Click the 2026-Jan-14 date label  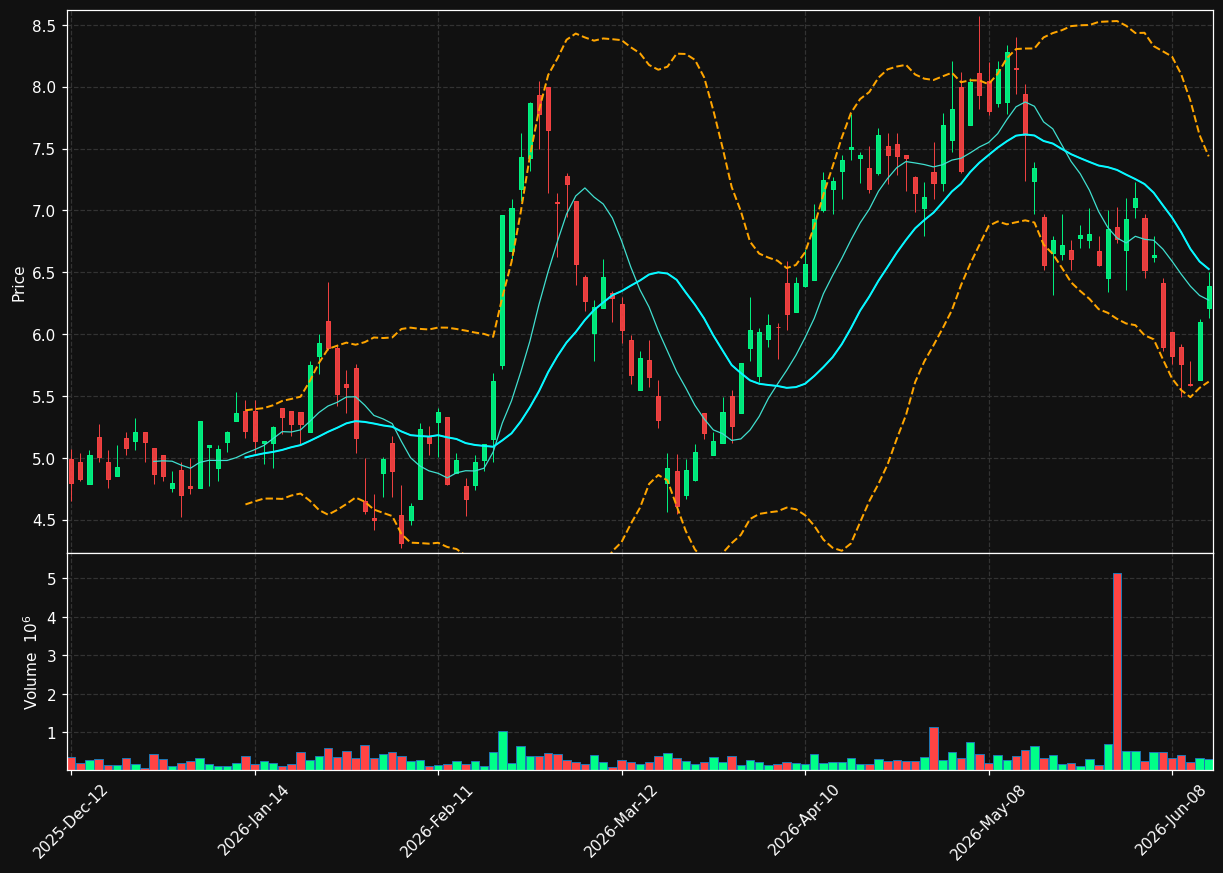pyautogui.click(x=254, y=822)
